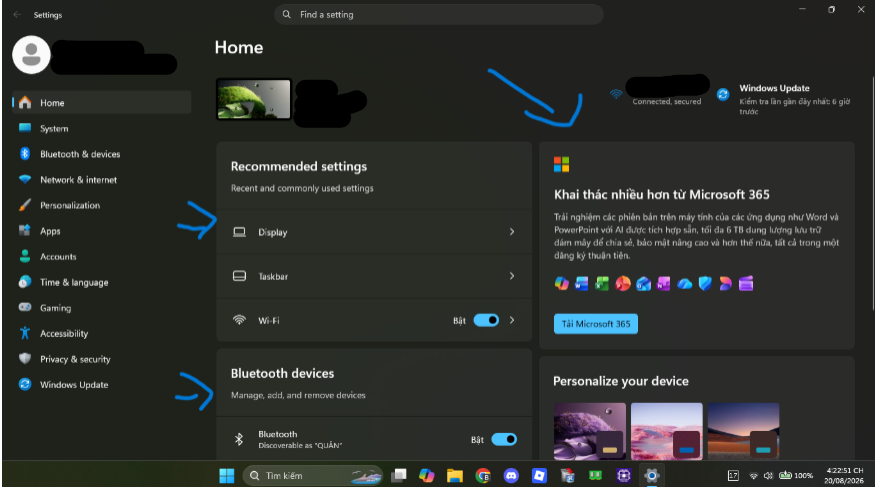Screen dimensions: 875x487
Task: Click the Windows Update icon in sidebar
Action: tap(25, 384)
